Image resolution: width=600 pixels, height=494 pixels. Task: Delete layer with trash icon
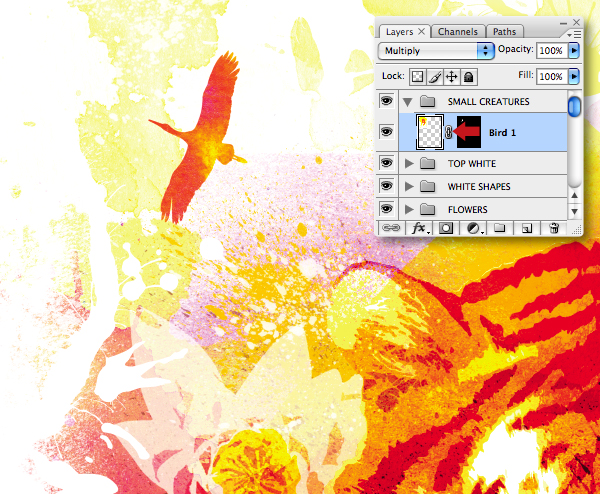[x=553, y=228]
